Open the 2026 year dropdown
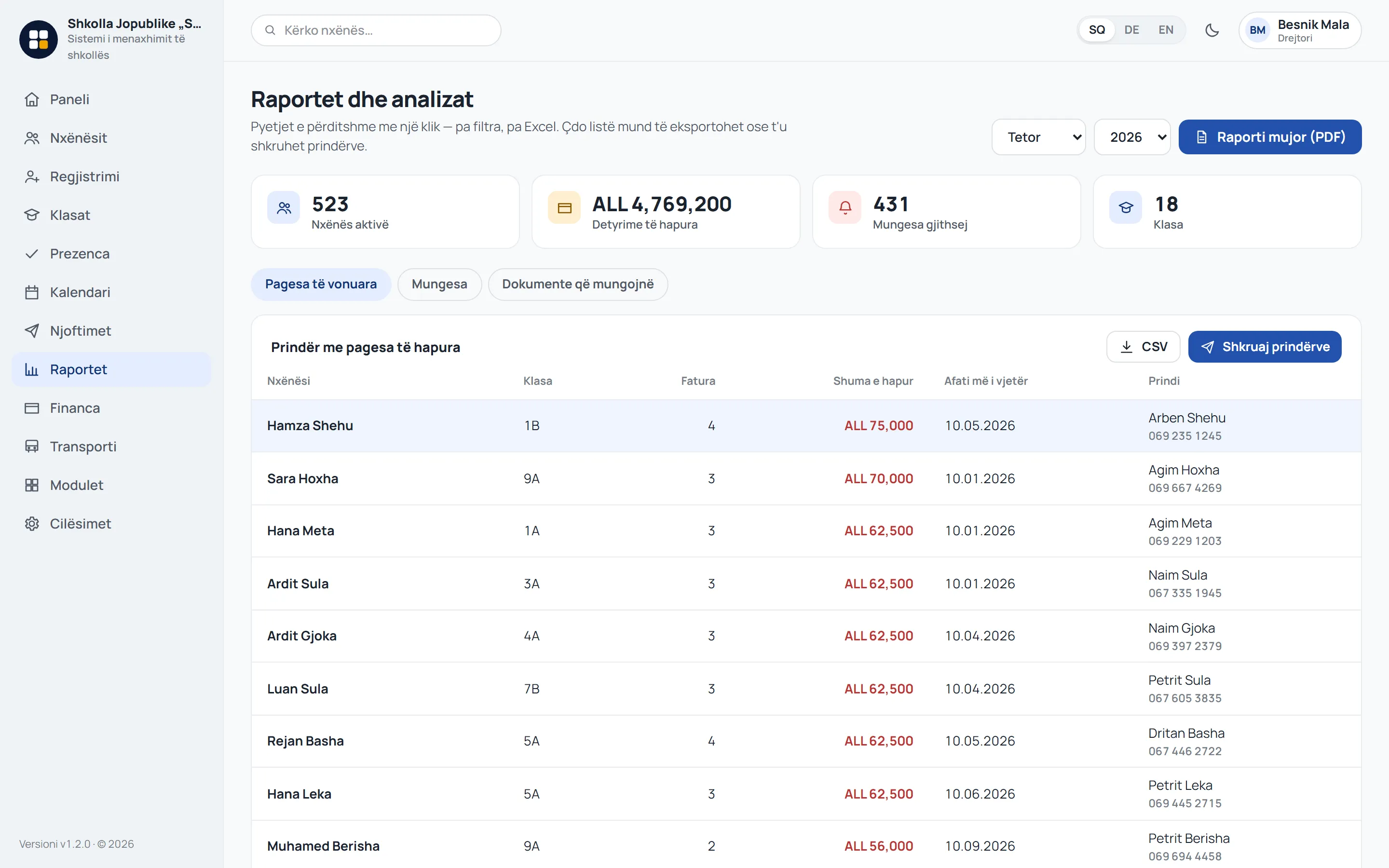This screenshot has height=868, width=1389. point(1132,137)
